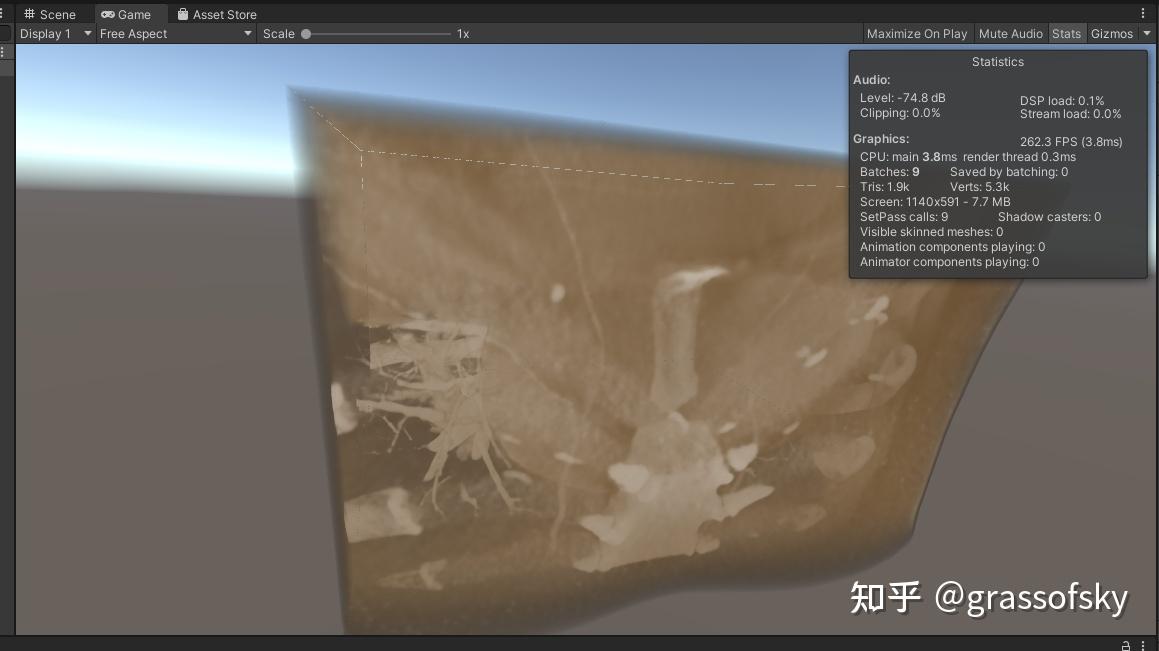Click the Statistics overlay panel
The image size is (1159, 651).
pyautogui.click(x=997, y=165)
